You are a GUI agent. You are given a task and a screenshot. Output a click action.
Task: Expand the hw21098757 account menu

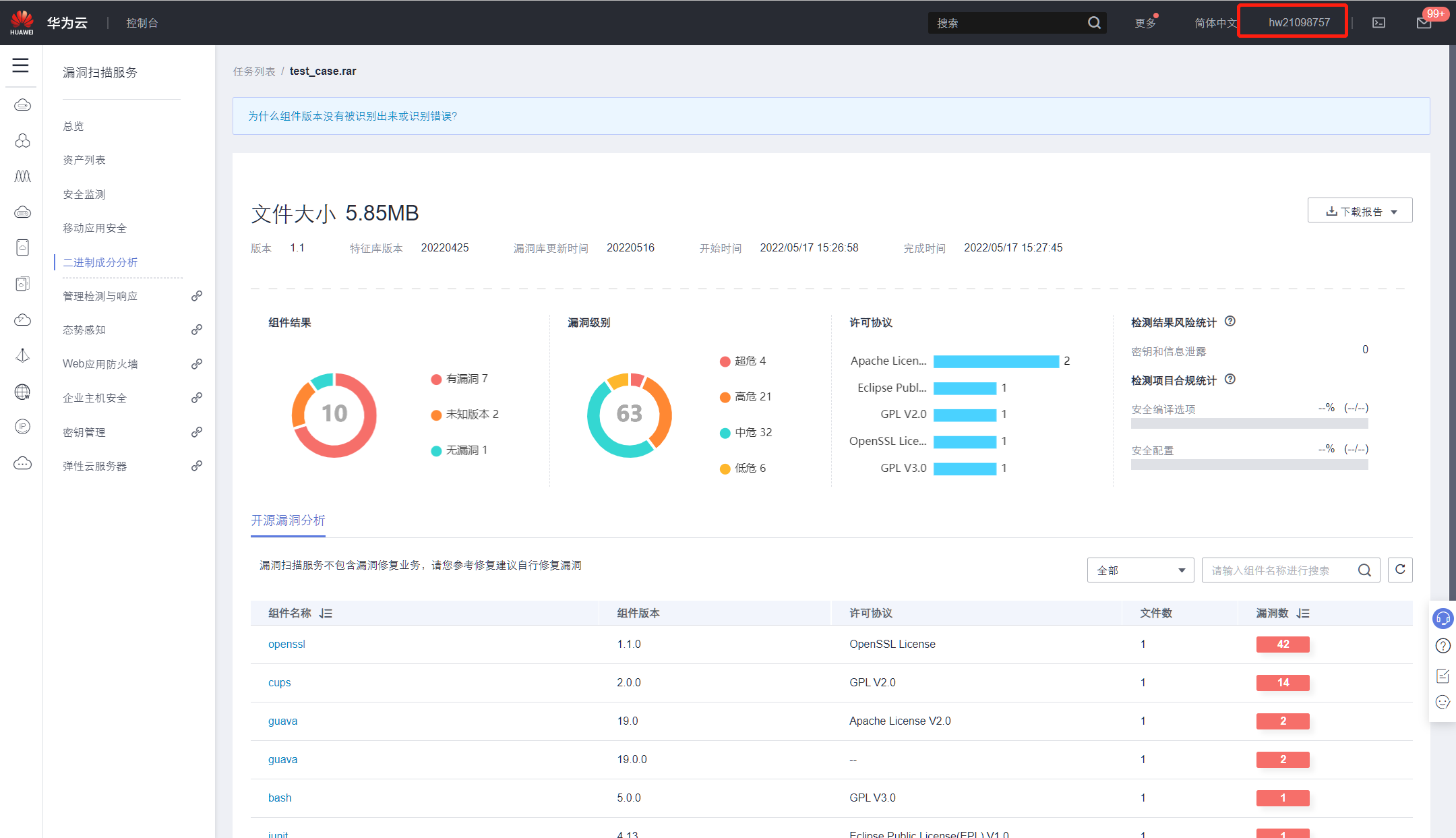coord(1298,22)
